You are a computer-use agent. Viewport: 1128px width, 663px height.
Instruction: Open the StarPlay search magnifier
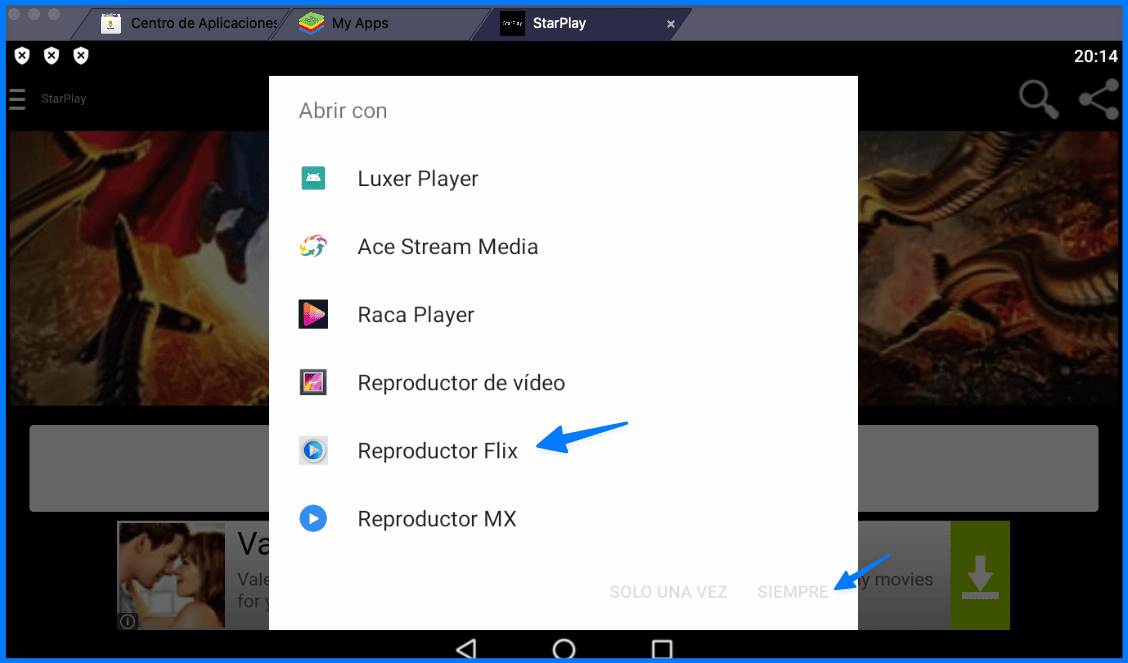click(1038, 99)
